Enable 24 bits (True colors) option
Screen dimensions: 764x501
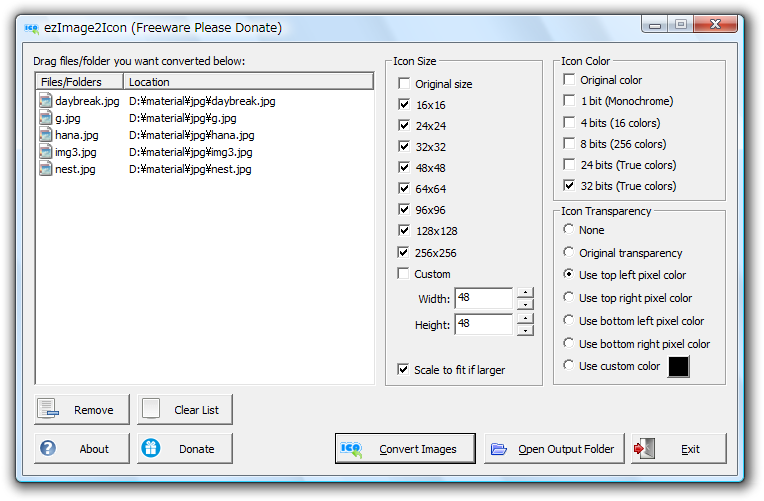tap(569, 165)
